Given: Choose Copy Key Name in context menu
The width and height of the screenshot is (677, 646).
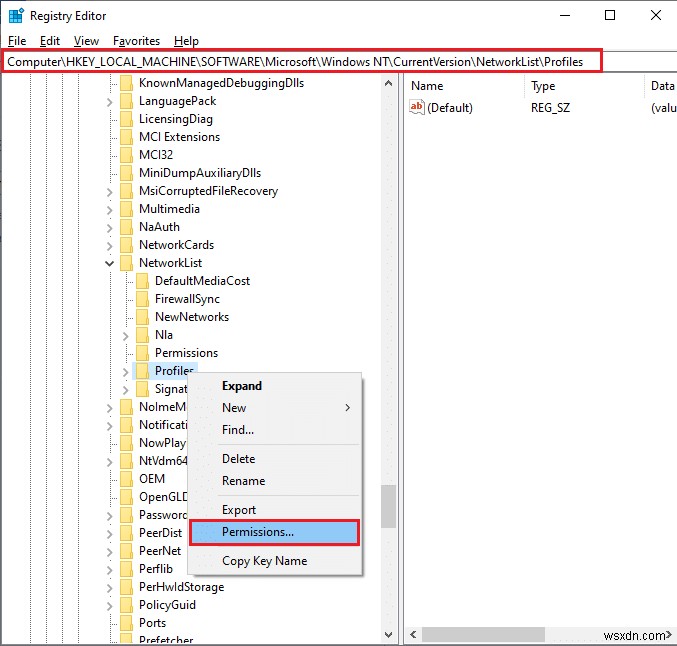Looking at the screenshot, I should (x=275, y=560).
